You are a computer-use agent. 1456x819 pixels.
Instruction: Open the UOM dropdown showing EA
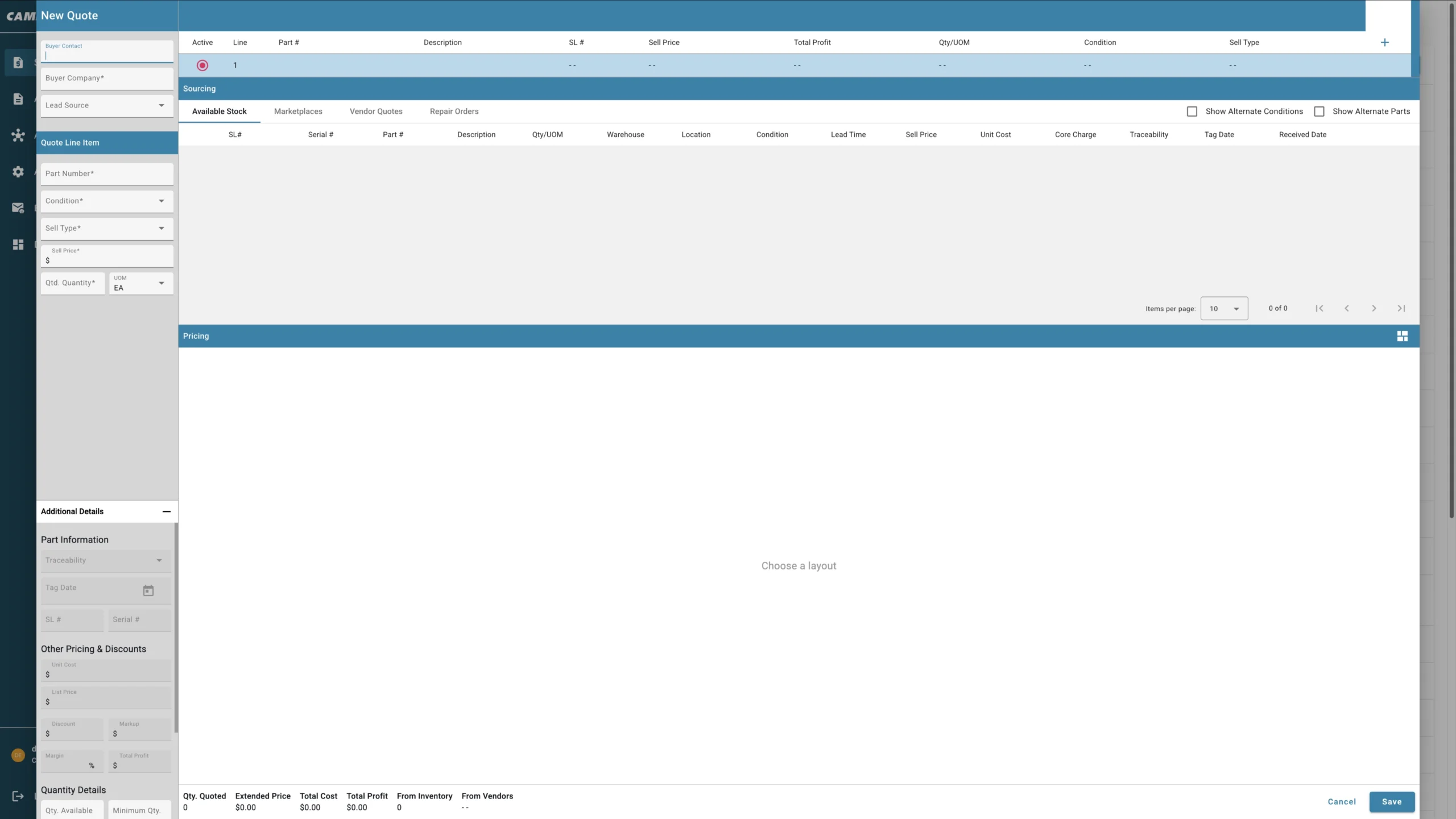pos(141,283)
